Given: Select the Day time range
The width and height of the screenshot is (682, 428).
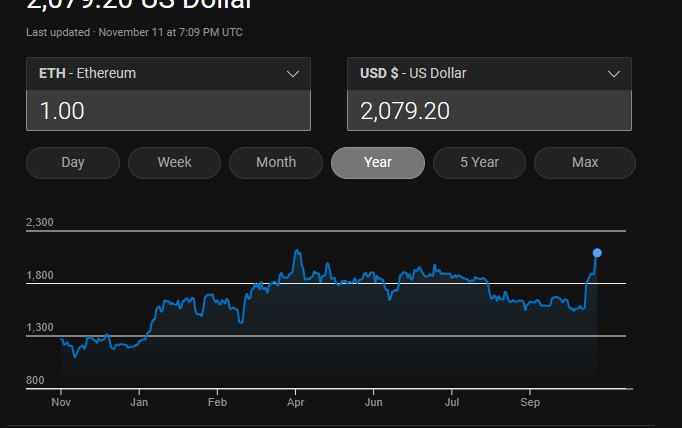Looking at the screenshot, I should (x=73, y=163).
